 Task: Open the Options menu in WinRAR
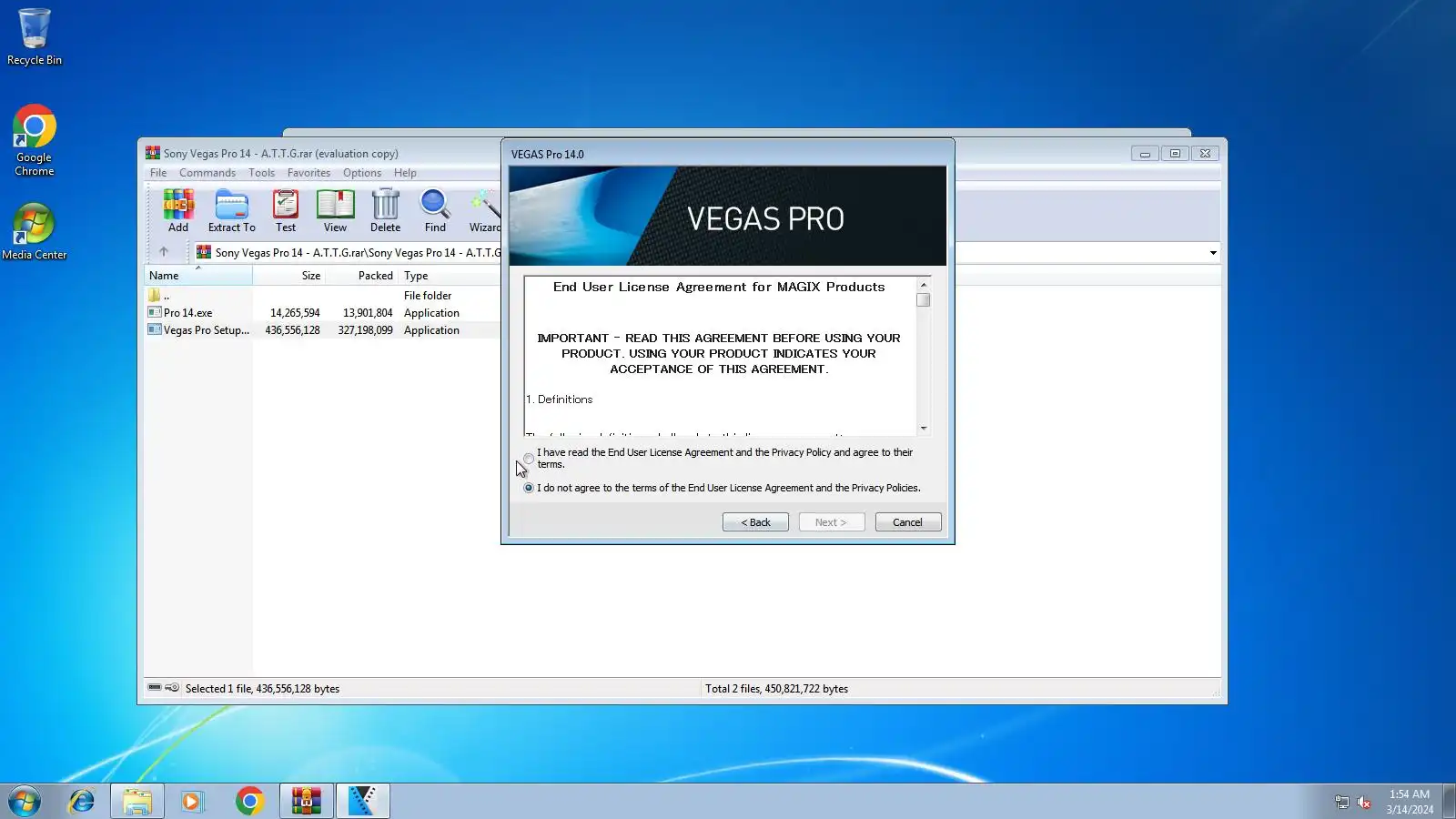pos(362,173)
